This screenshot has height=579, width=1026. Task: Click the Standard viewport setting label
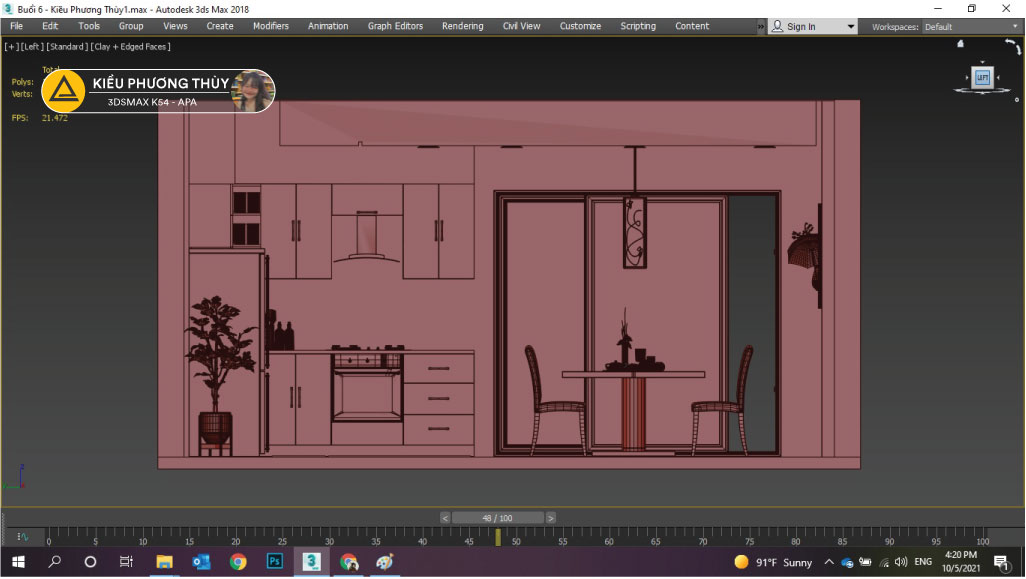(x=67, y=46)
